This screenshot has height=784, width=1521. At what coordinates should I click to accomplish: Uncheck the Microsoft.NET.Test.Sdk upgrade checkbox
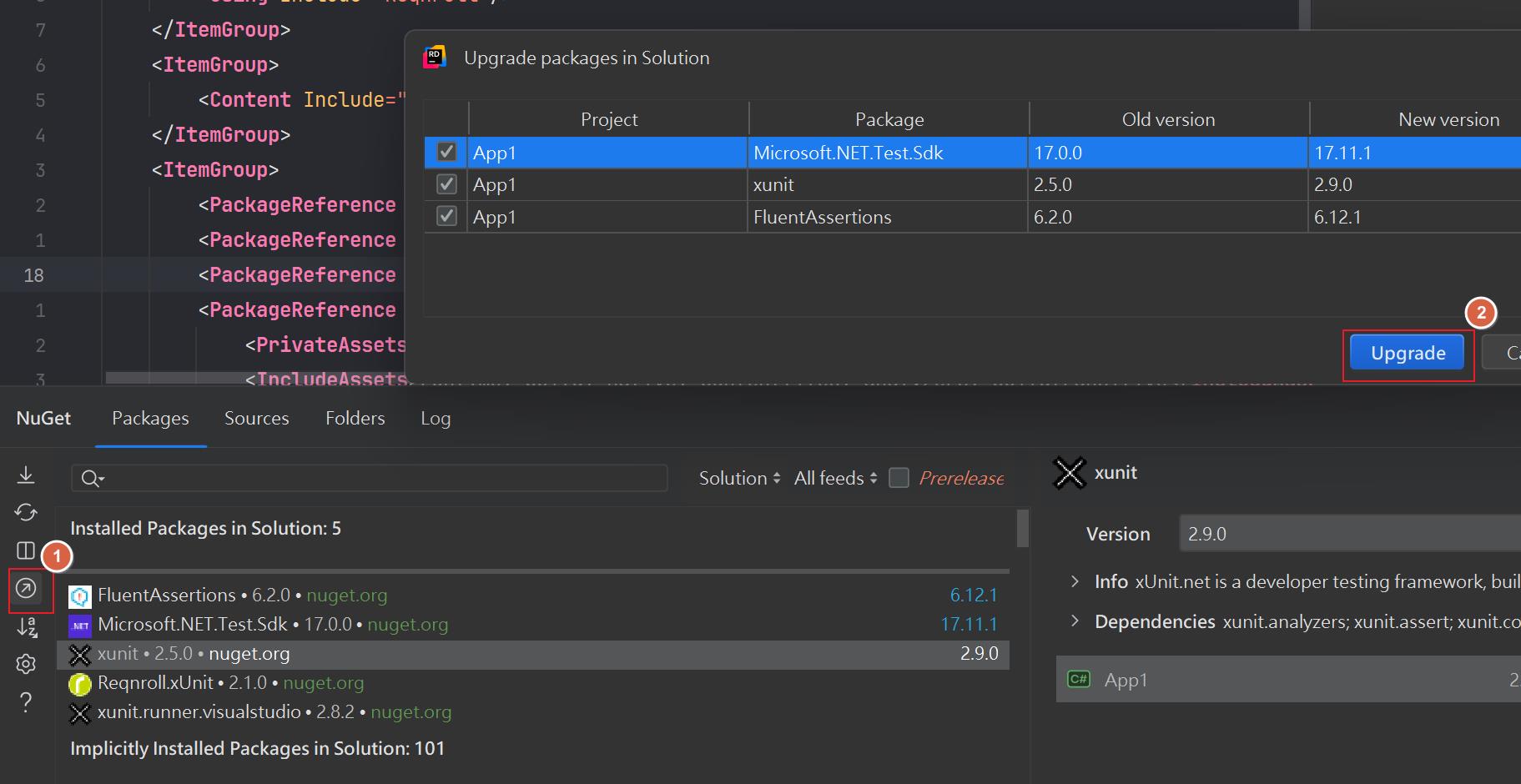click(447, 152)
